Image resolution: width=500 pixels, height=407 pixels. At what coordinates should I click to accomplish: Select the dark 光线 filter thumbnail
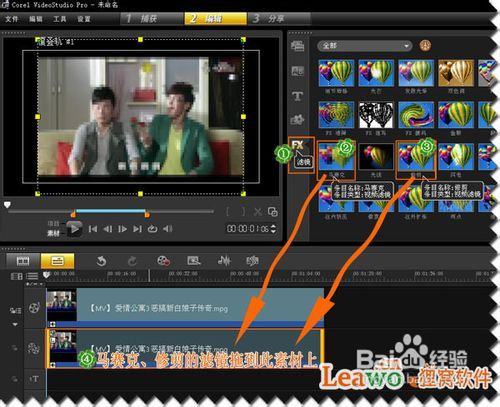tap(376, 157)
